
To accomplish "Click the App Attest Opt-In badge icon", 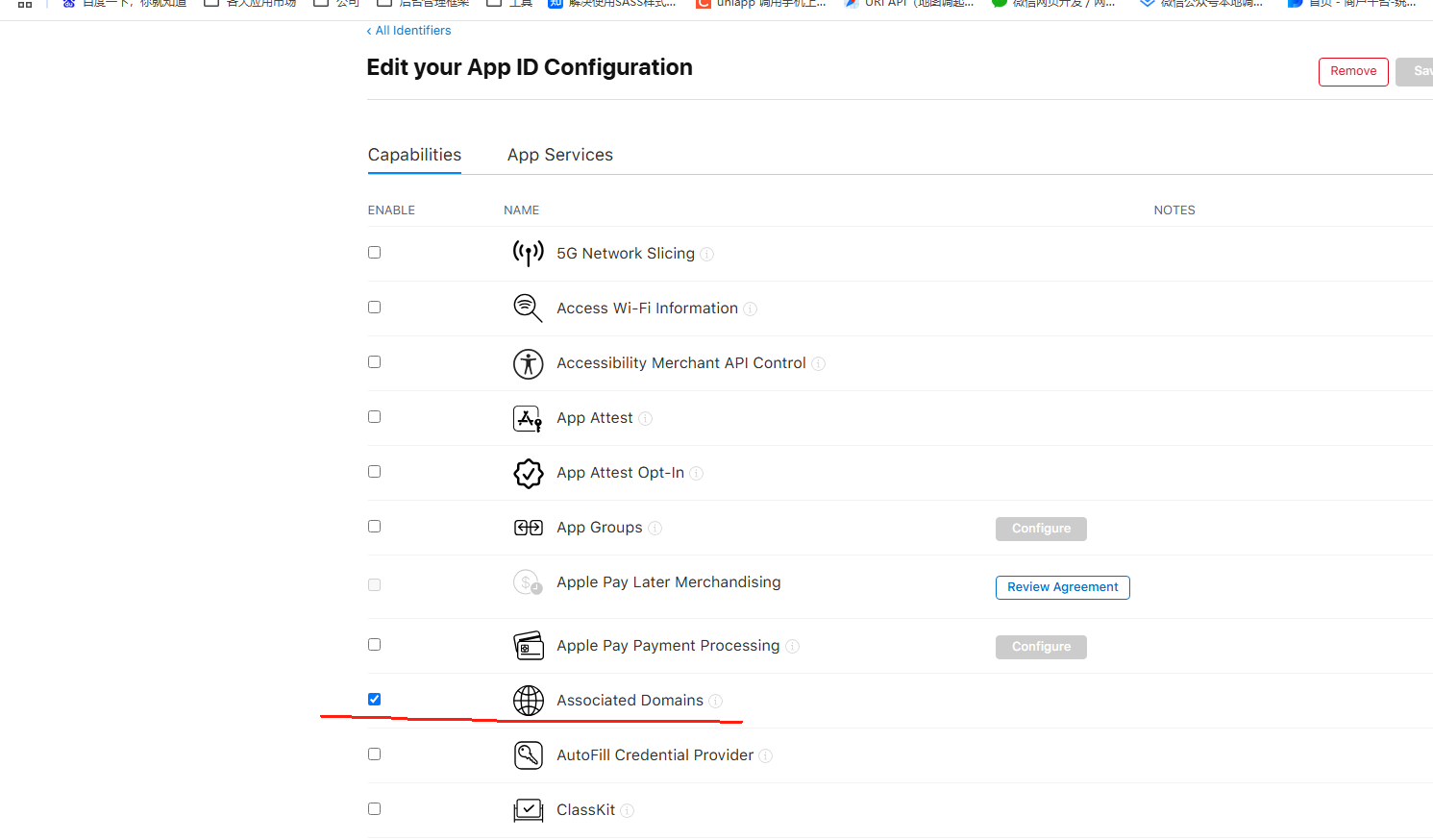I will click(528, 473).
